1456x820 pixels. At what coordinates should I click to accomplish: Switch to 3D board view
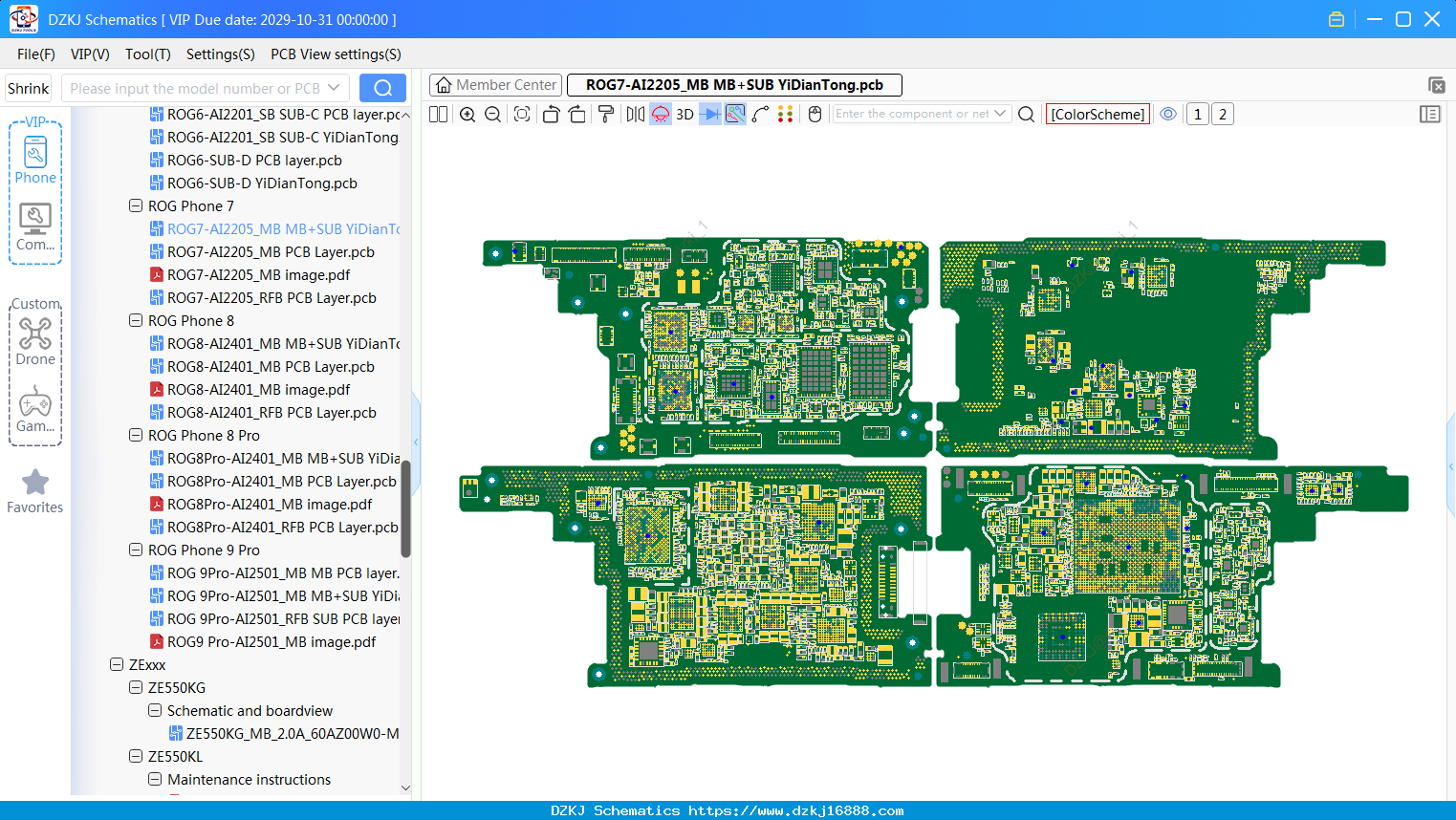(x=685, y=115)
